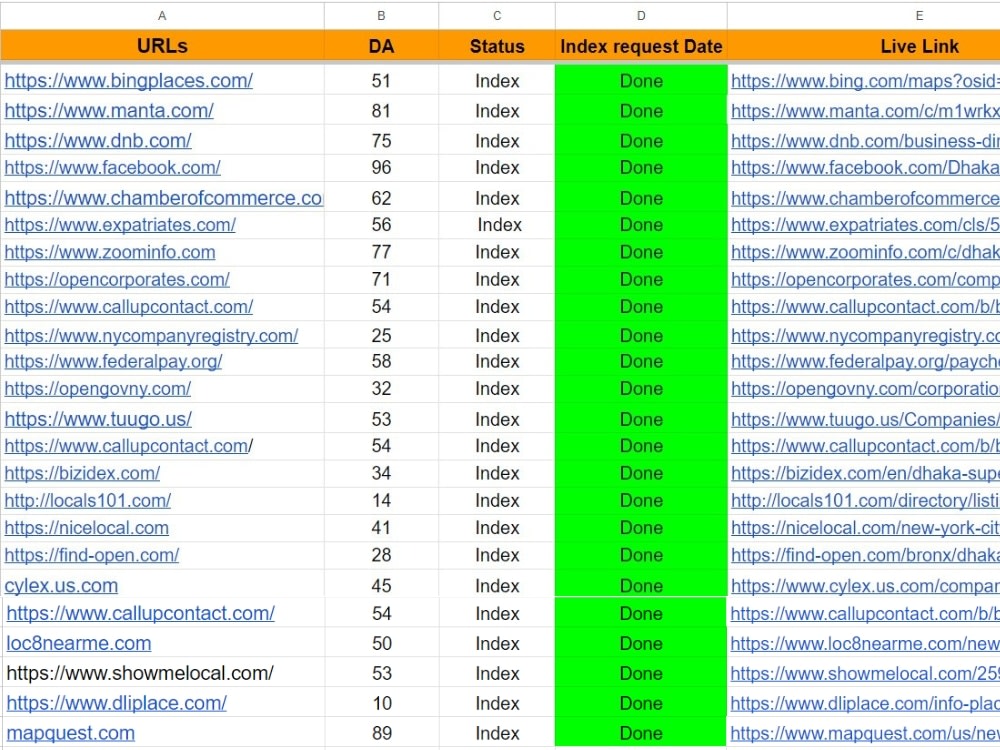Open the zoominfo.com/c/ live link
This screenshot has width=1000, height=750.
point(865,253)
